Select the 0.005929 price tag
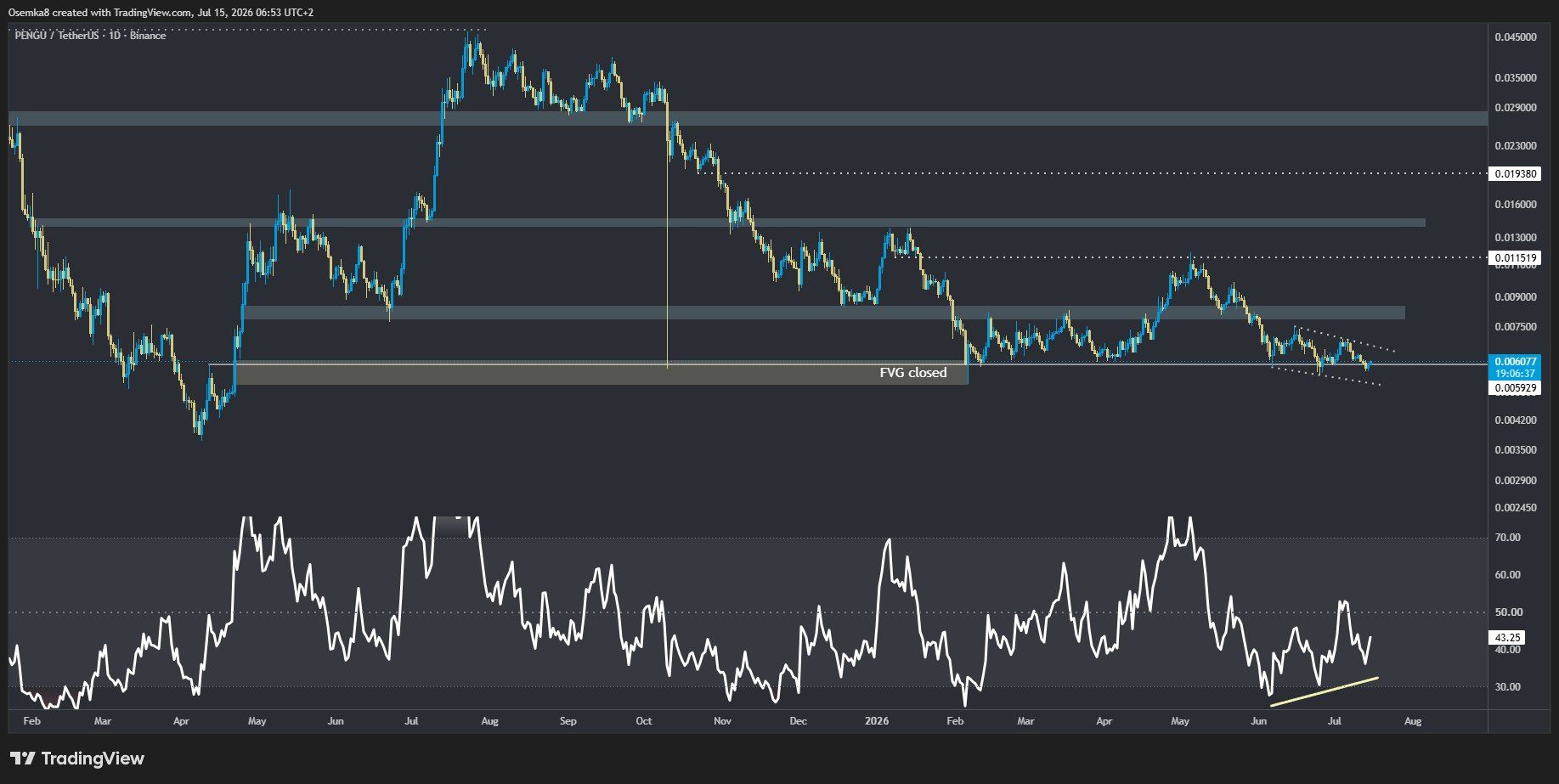 [1515, 388]
